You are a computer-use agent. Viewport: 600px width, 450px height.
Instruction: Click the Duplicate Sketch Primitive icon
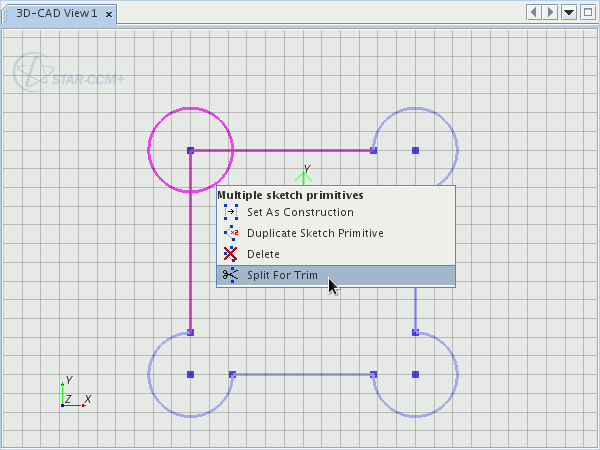[x=231, y=233]
